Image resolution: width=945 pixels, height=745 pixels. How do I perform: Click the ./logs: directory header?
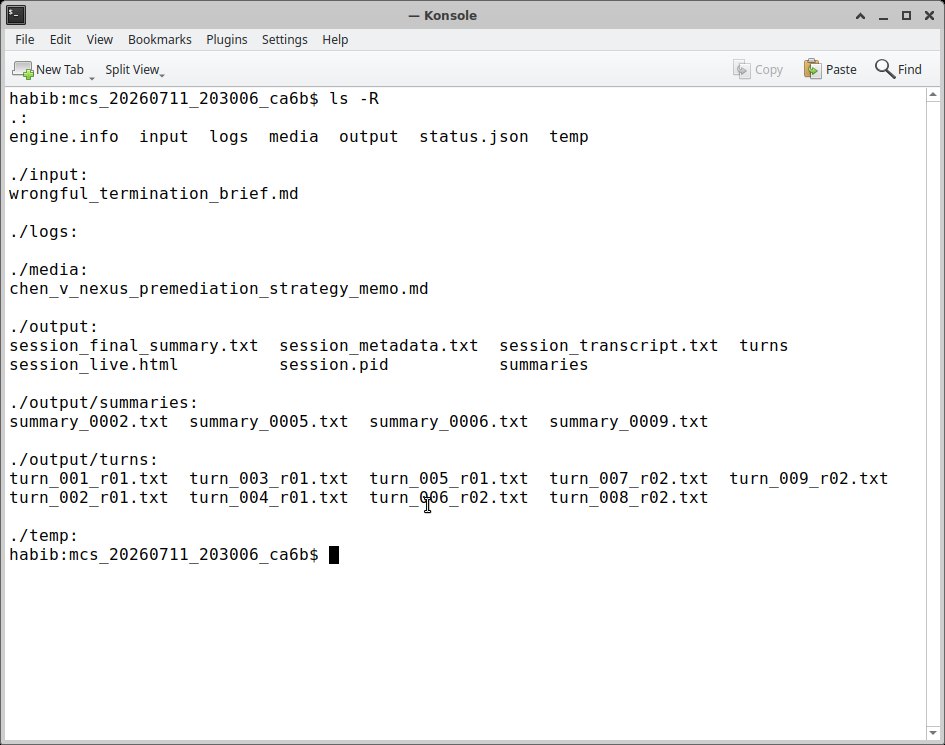pos(44,231)
